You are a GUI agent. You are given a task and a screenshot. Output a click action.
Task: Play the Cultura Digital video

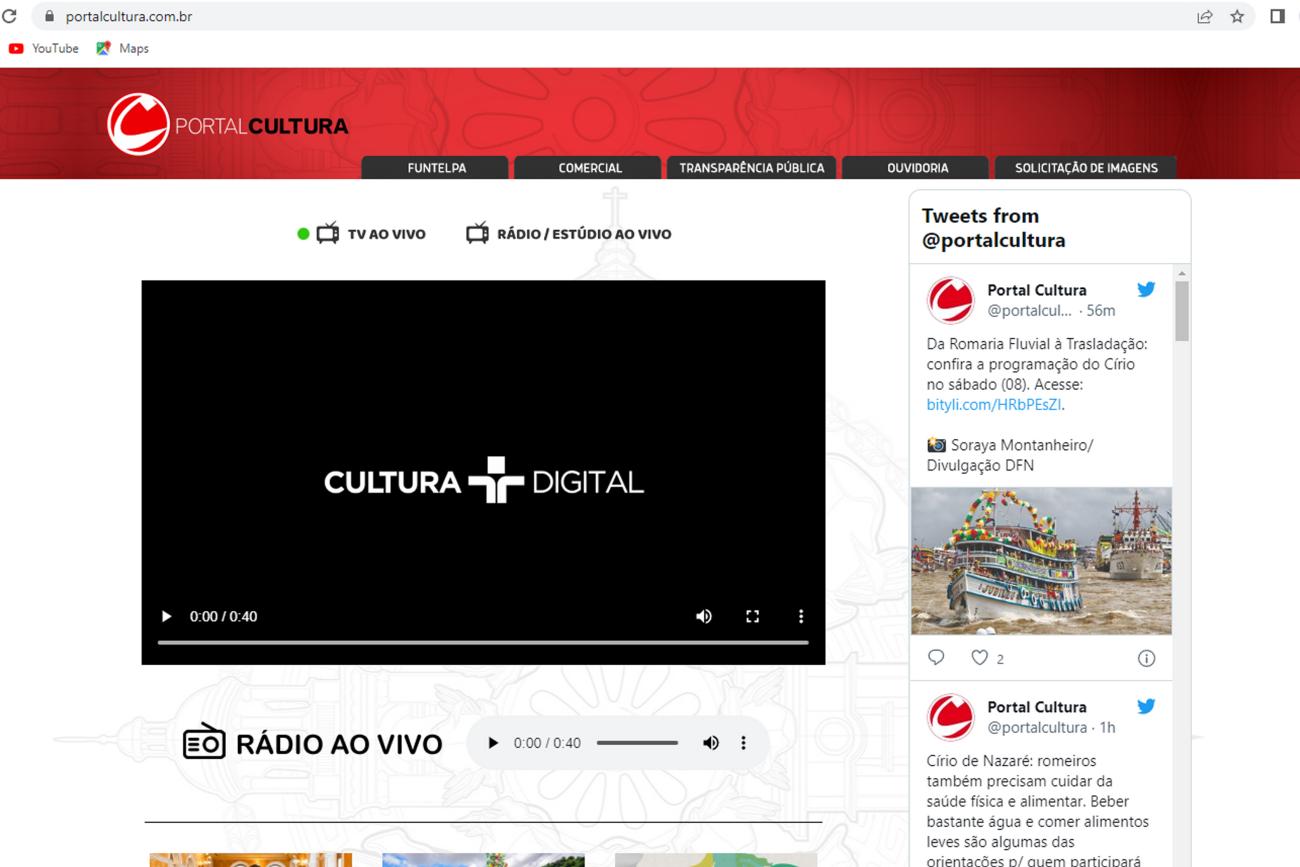[x=166, y=616]
